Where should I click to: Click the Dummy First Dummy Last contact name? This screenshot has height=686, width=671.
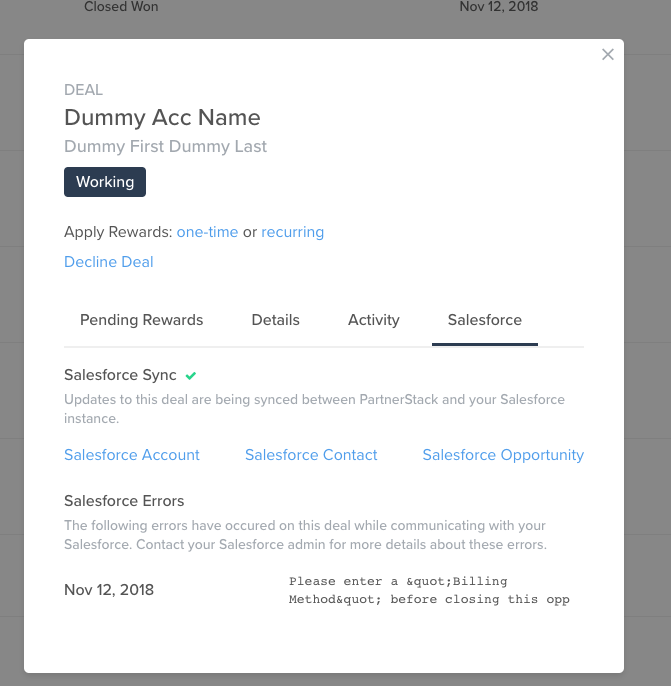tap(165, 147)
